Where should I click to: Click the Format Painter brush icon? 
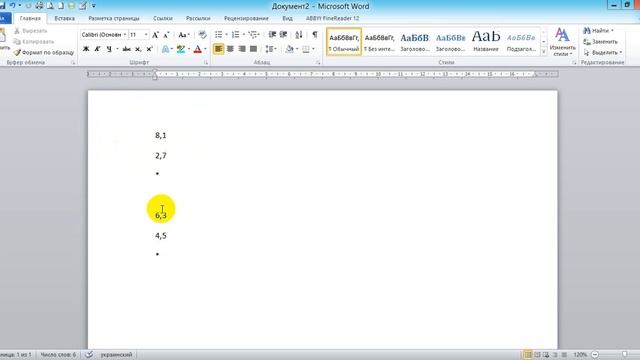coord(17,53)
